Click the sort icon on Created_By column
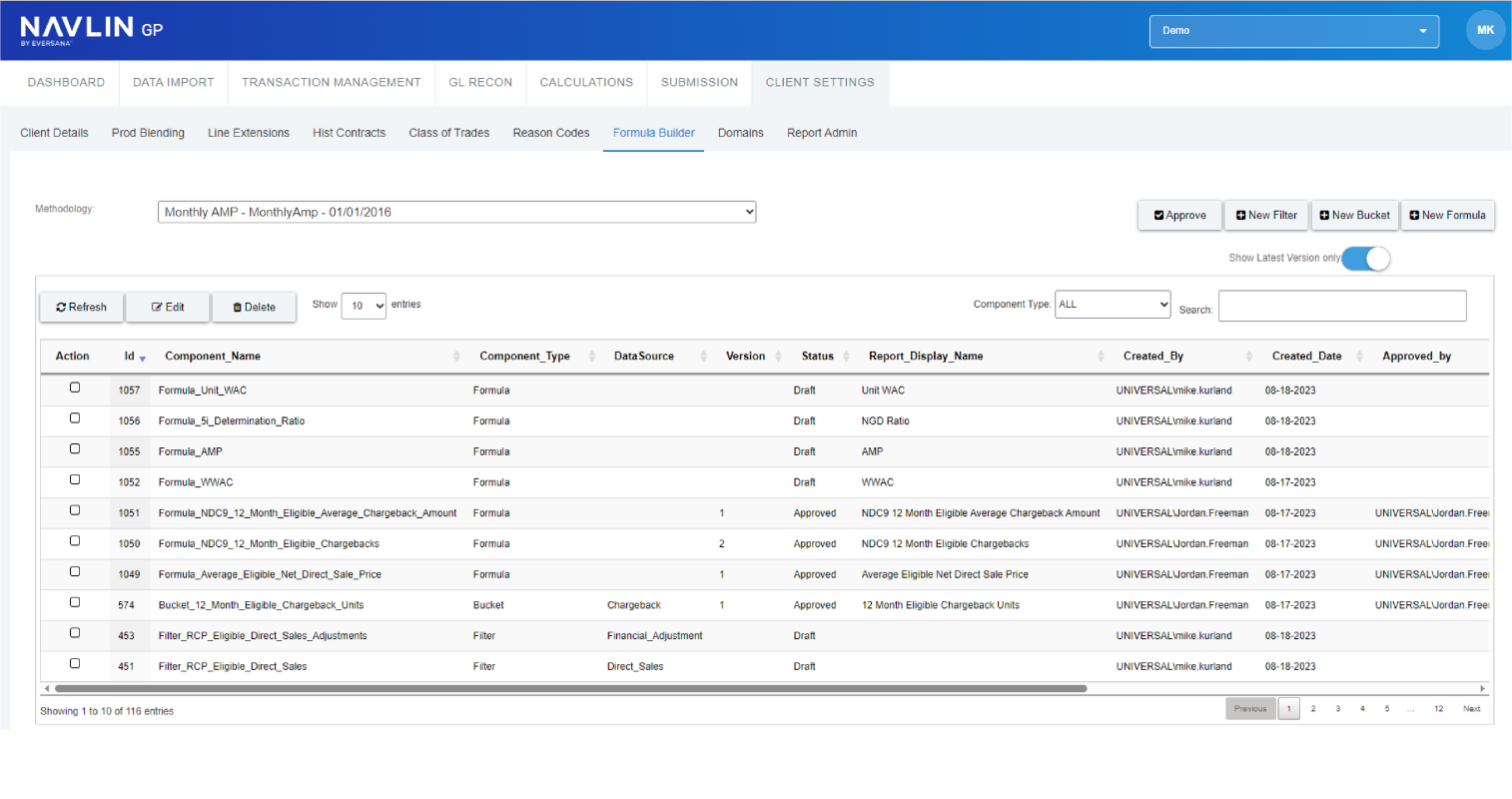The width and height of the screenshot is (1512, 799). [x=1248, y=357]
